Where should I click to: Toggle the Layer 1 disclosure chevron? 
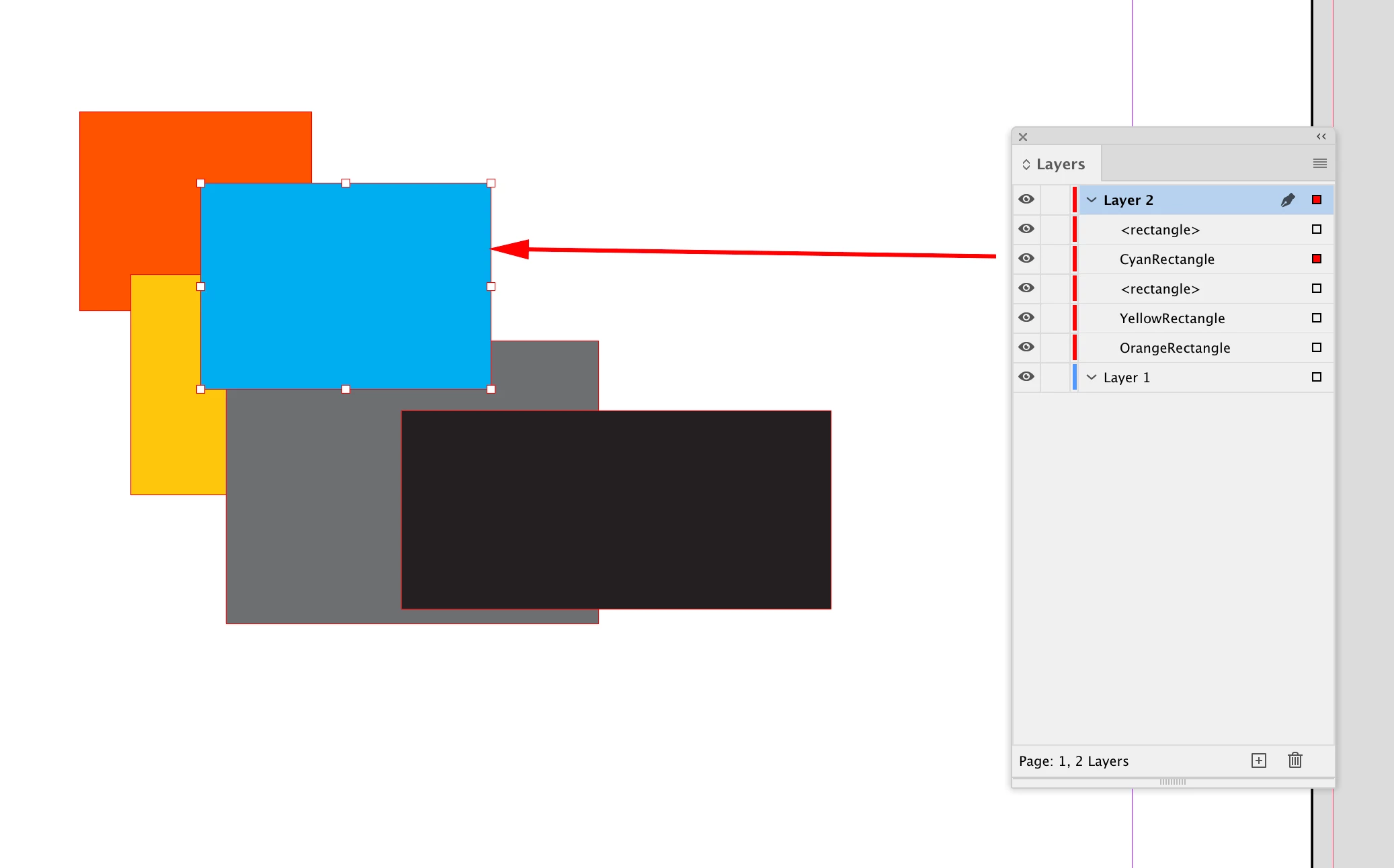point(1092,378)
